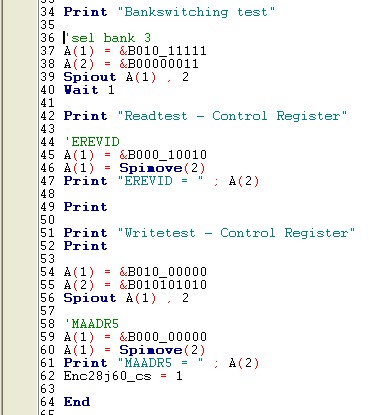The width and height of the screenshot is (369, 415).
Task: Click the Spimove(2) statement on line 60
Action: tap(134, 350)
